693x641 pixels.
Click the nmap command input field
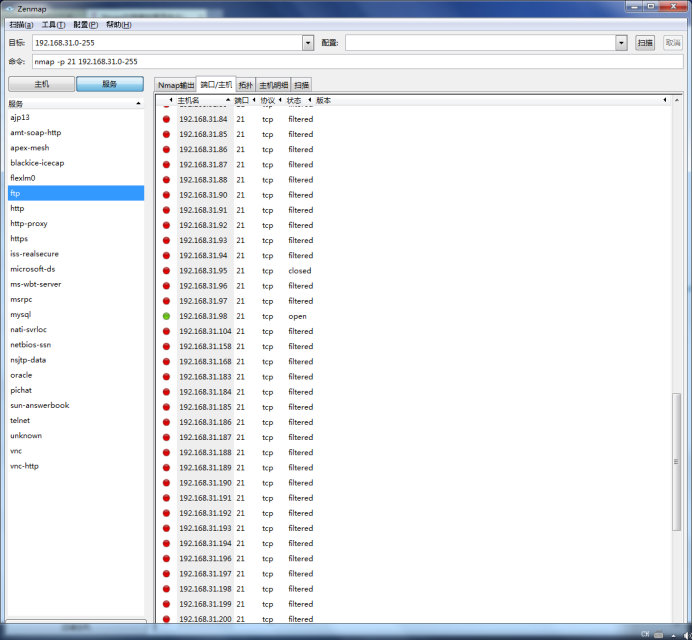pyautogui.click(x=358, y=61)
